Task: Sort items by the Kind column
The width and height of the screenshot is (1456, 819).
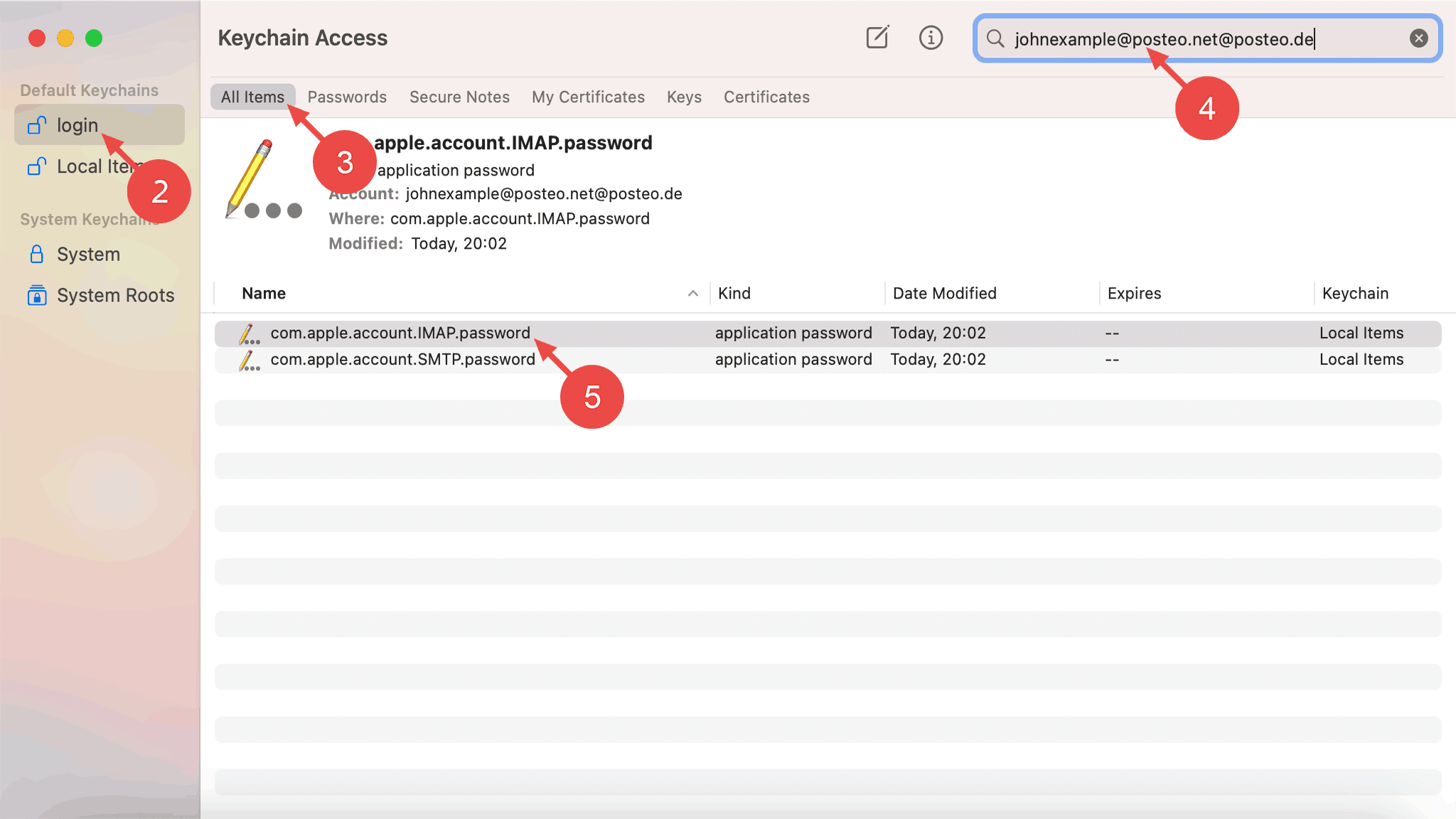Action: point(734,294)
